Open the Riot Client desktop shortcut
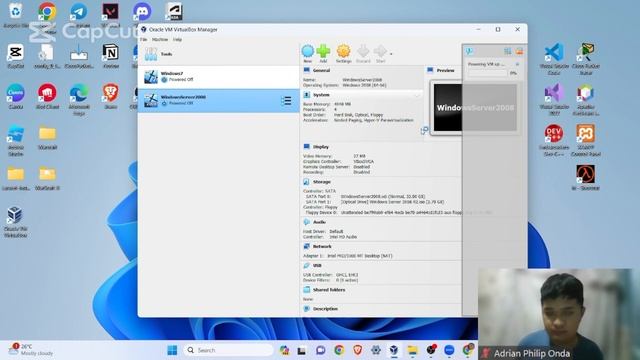 (47, 97)
